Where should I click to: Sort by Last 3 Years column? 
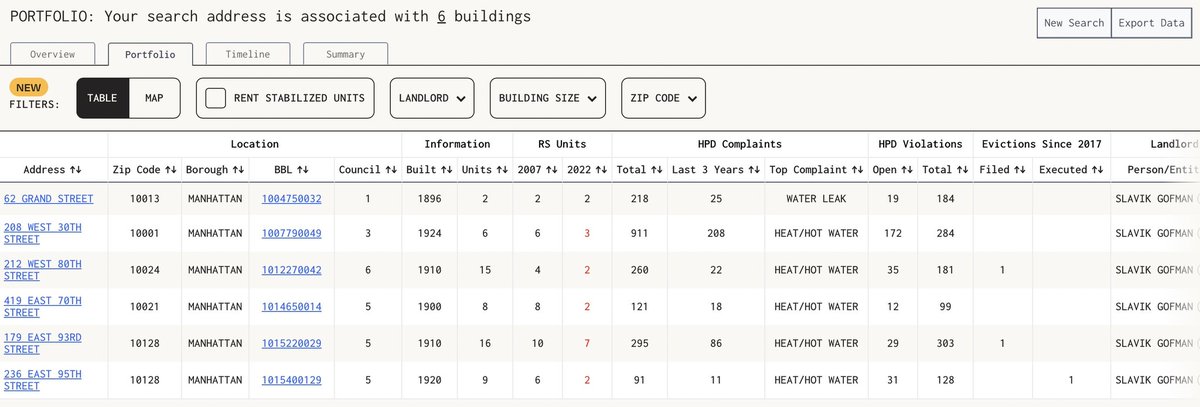(x=715, y=170)
